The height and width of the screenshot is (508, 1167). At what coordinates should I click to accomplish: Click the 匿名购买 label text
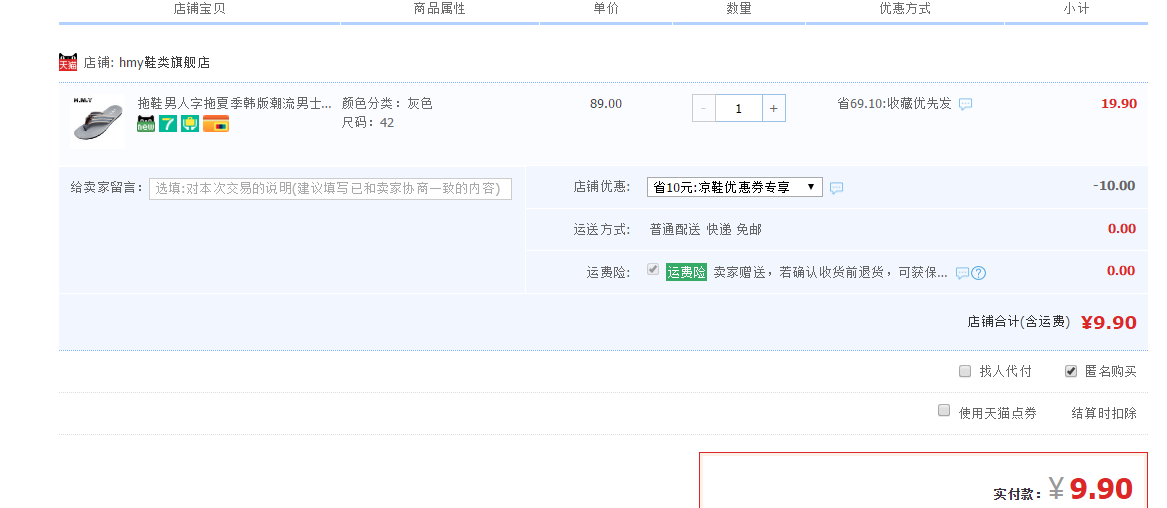point(1110,371)
